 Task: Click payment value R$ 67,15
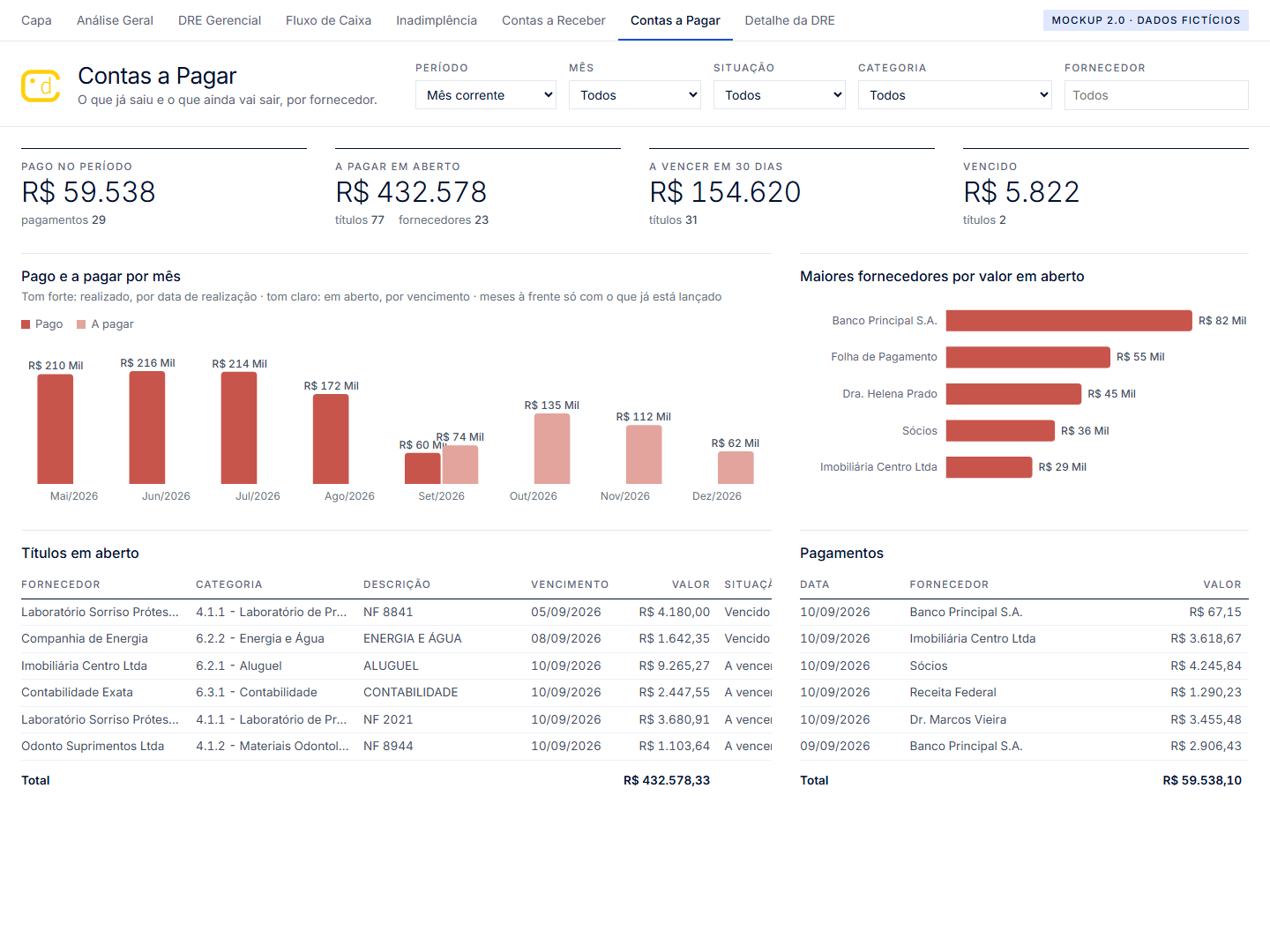pos(1215,612)
